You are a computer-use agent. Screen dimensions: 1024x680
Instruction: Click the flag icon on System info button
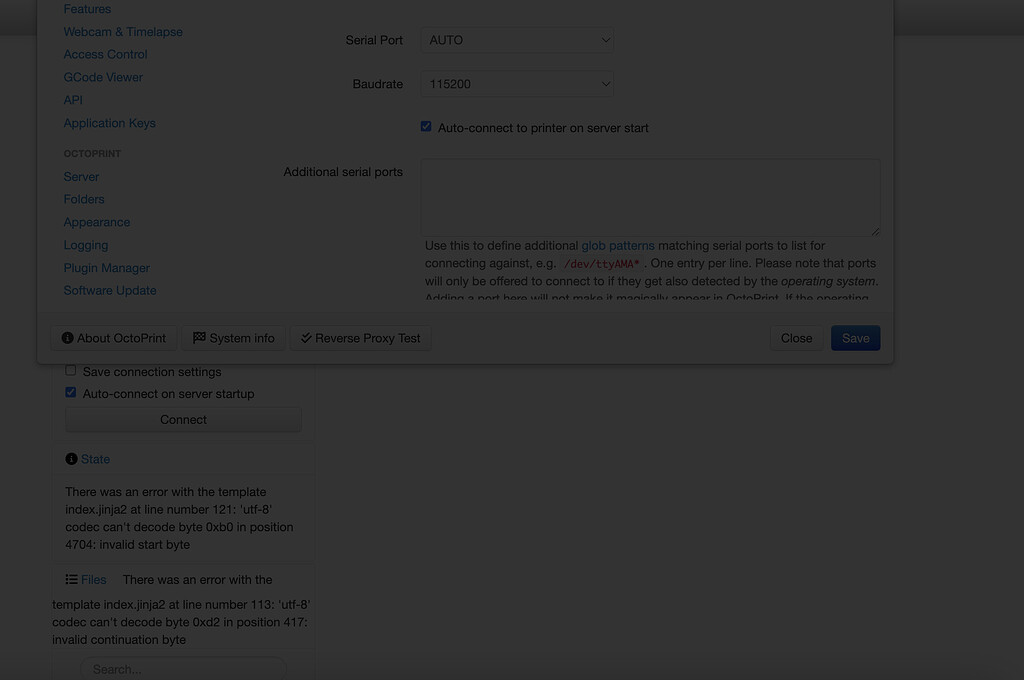[x=199, y=338]
